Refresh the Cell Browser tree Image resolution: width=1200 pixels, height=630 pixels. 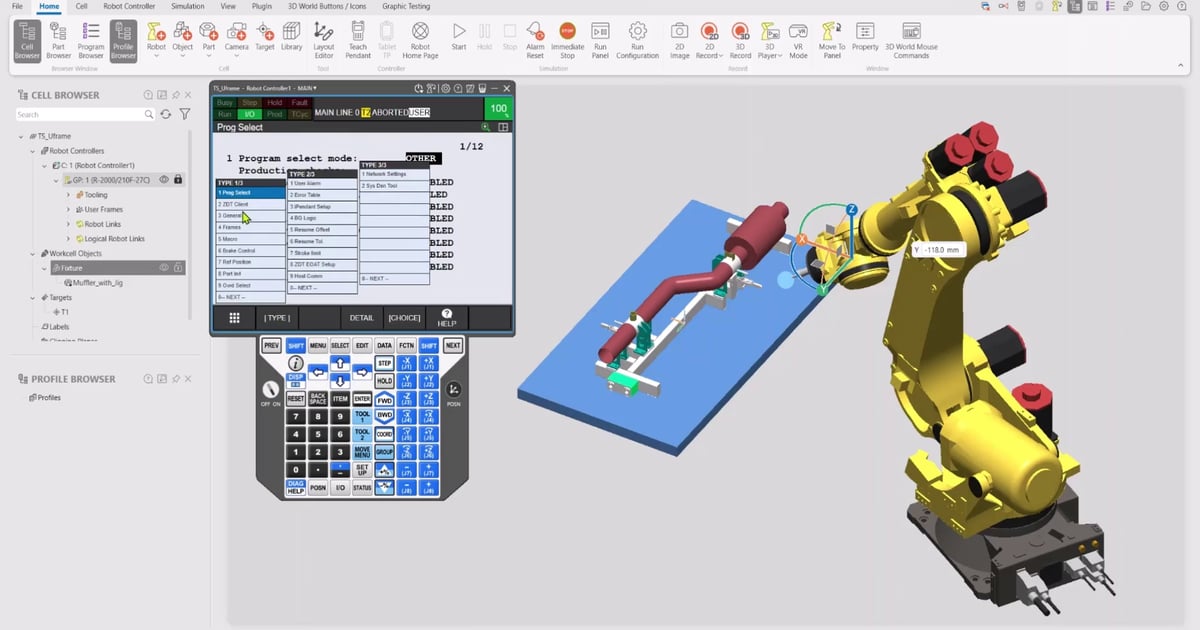166,115
